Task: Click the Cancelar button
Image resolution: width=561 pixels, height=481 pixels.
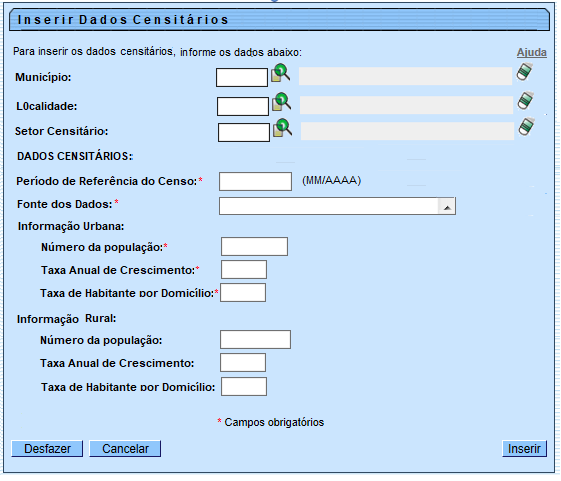Action: coord(125,449)
